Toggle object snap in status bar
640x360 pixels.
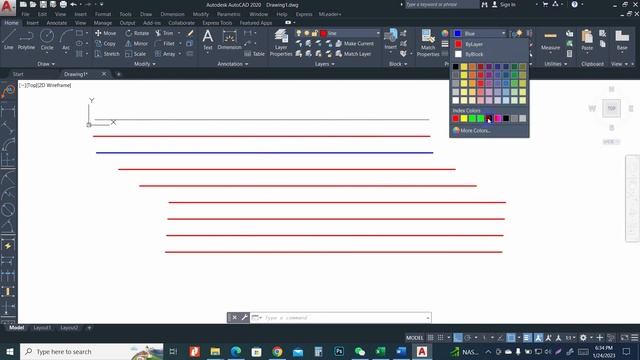click(x=511, y=338)
